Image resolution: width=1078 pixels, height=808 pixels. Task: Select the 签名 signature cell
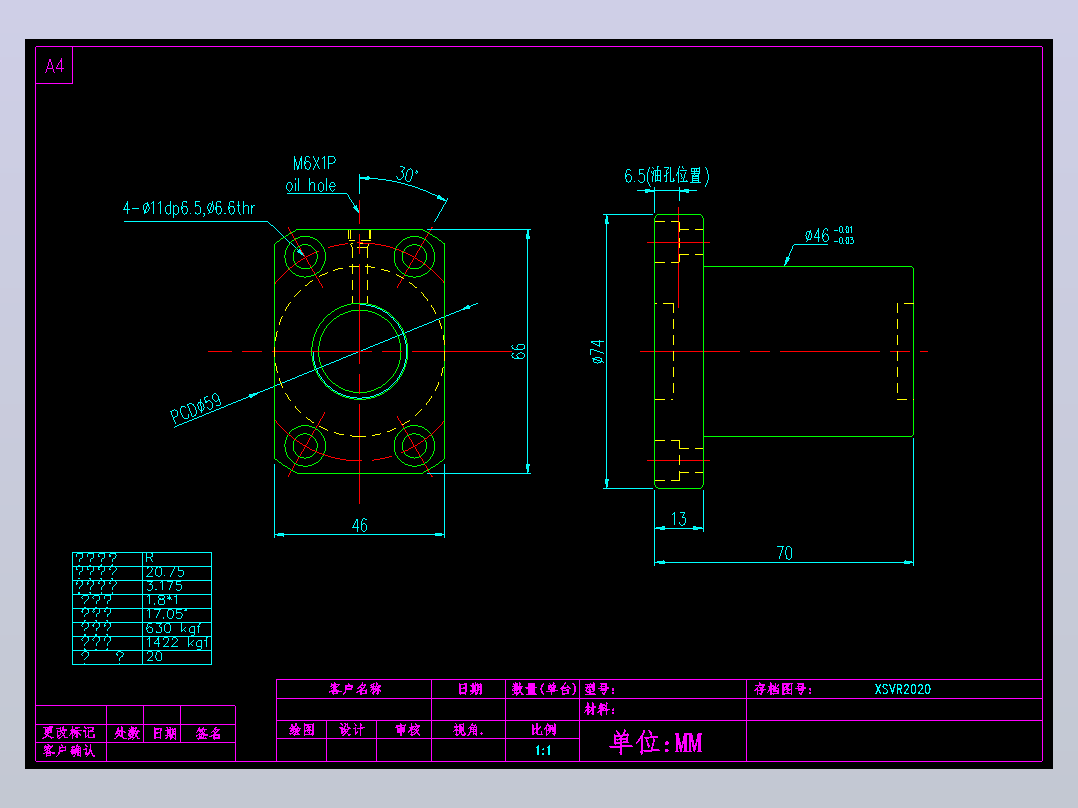tap(208, 733)
